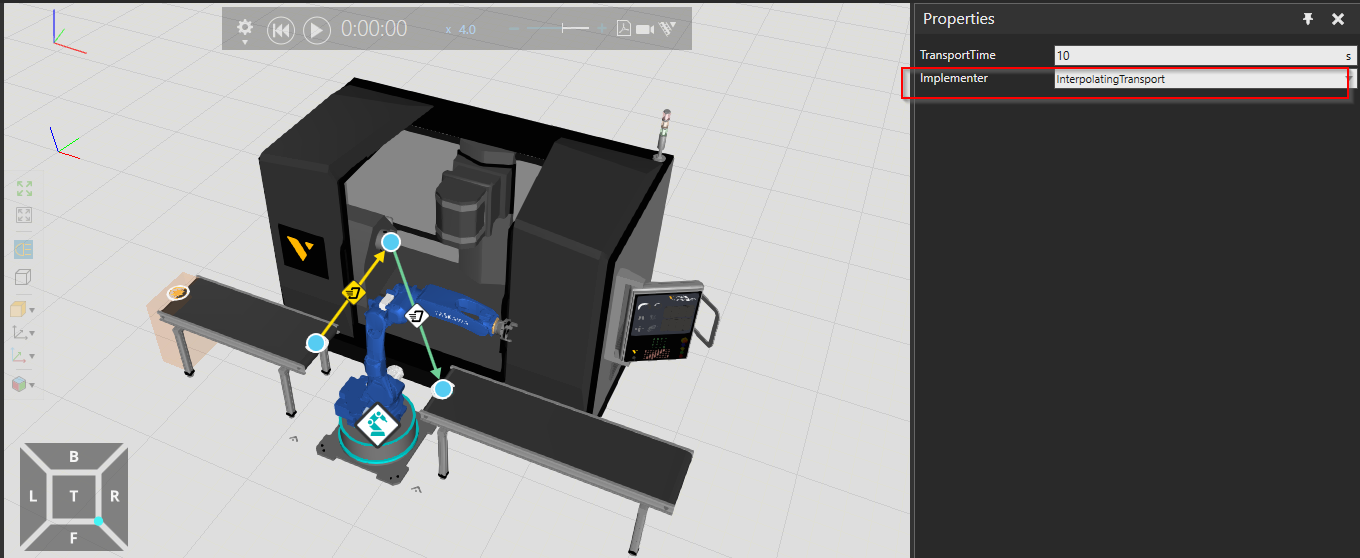
Task: Export to 3D PDF icon
Action: [624, 29]
